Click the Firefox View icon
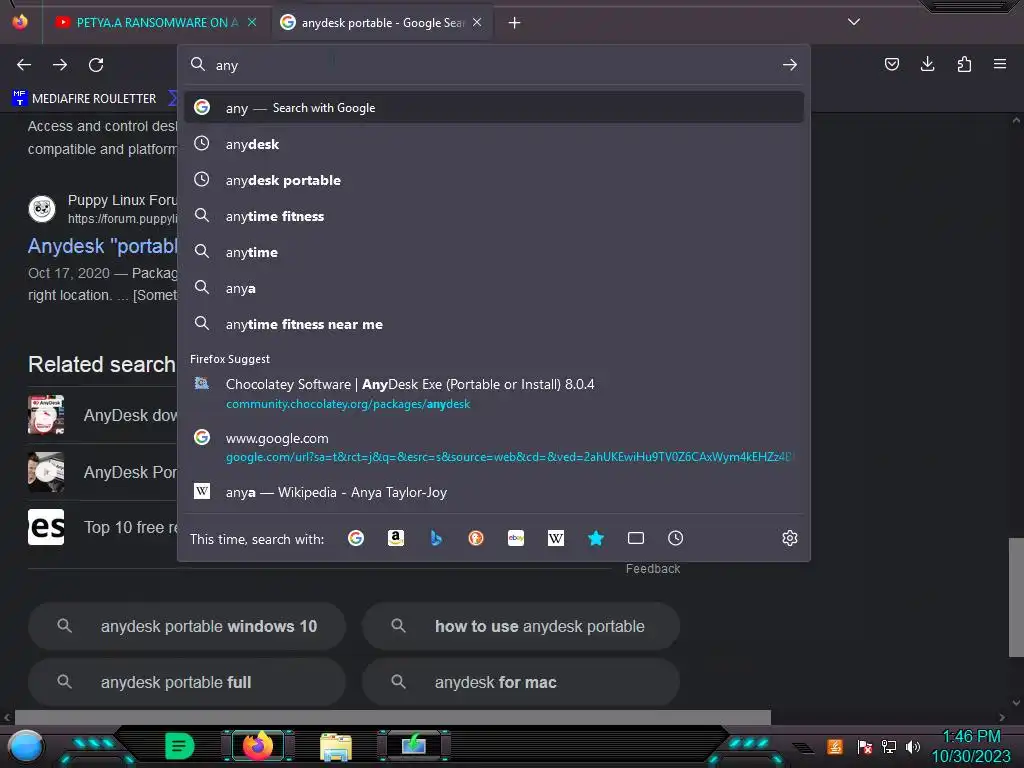The height and width of the screenshot is (768, 1024). tap(20, 22)
